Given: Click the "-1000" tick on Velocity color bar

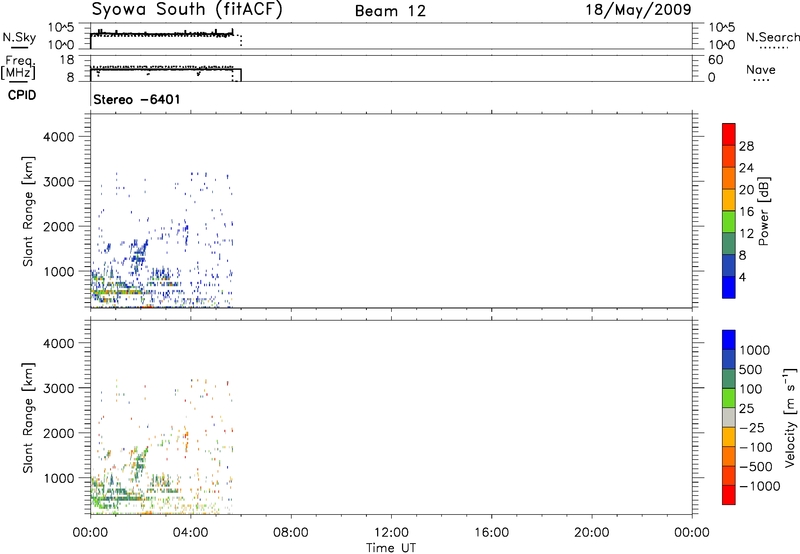Looking at the screenshot, I should coord(759,486).
